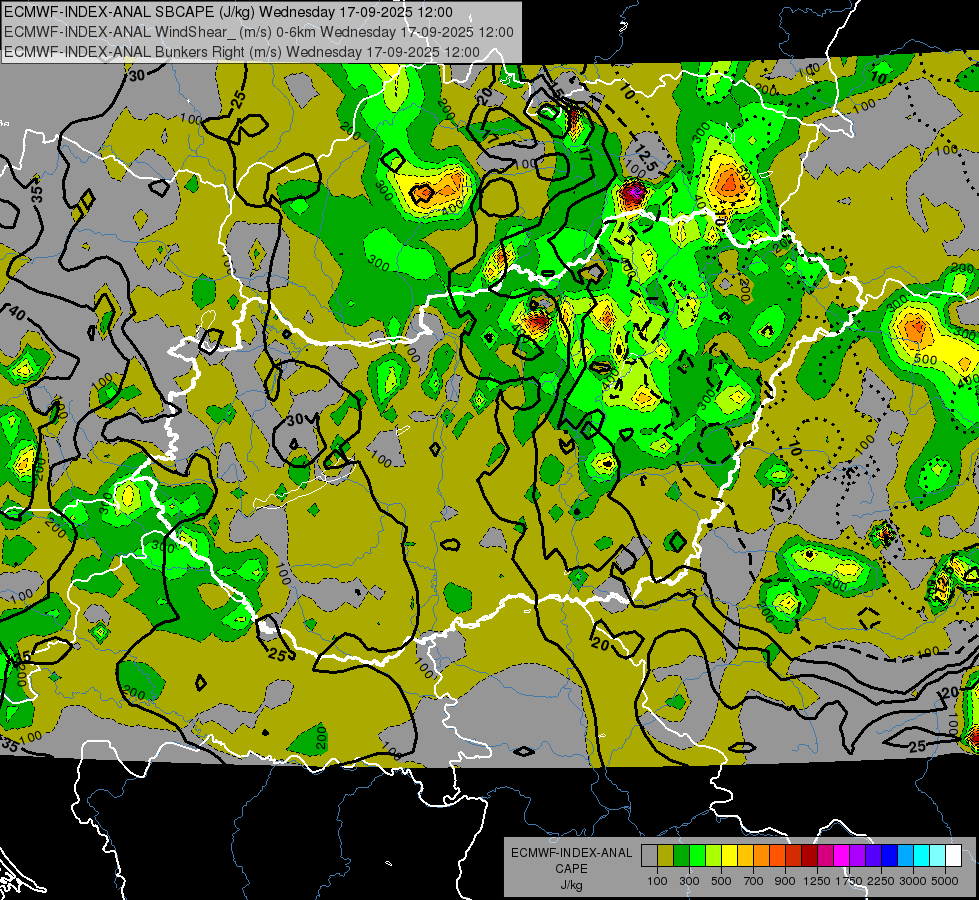Click the CAPE label in the legend
Viewport: 979px width, 900px height.
pos(571,869)
